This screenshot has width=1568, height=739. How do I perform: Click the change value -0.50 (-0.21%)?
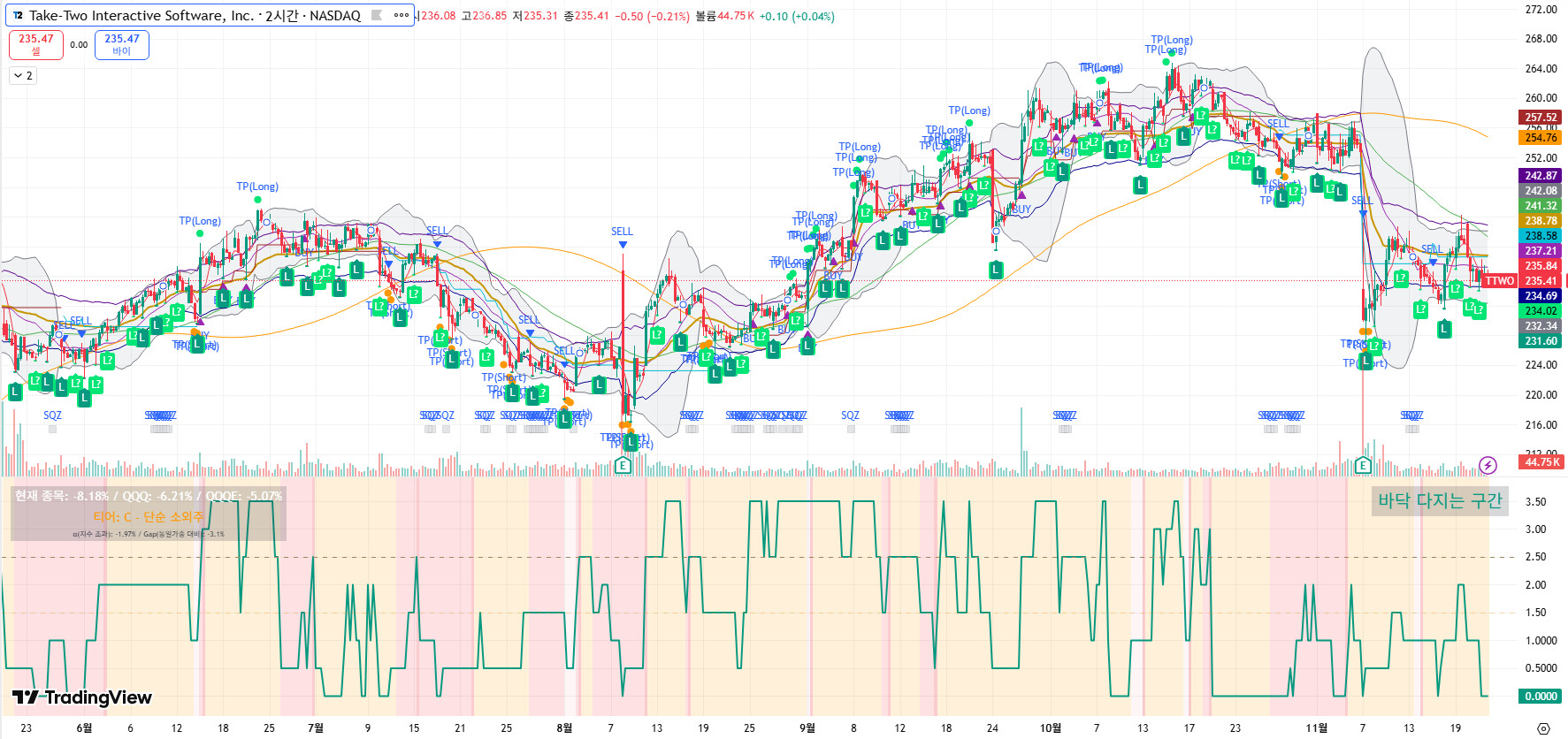(652, 16)
